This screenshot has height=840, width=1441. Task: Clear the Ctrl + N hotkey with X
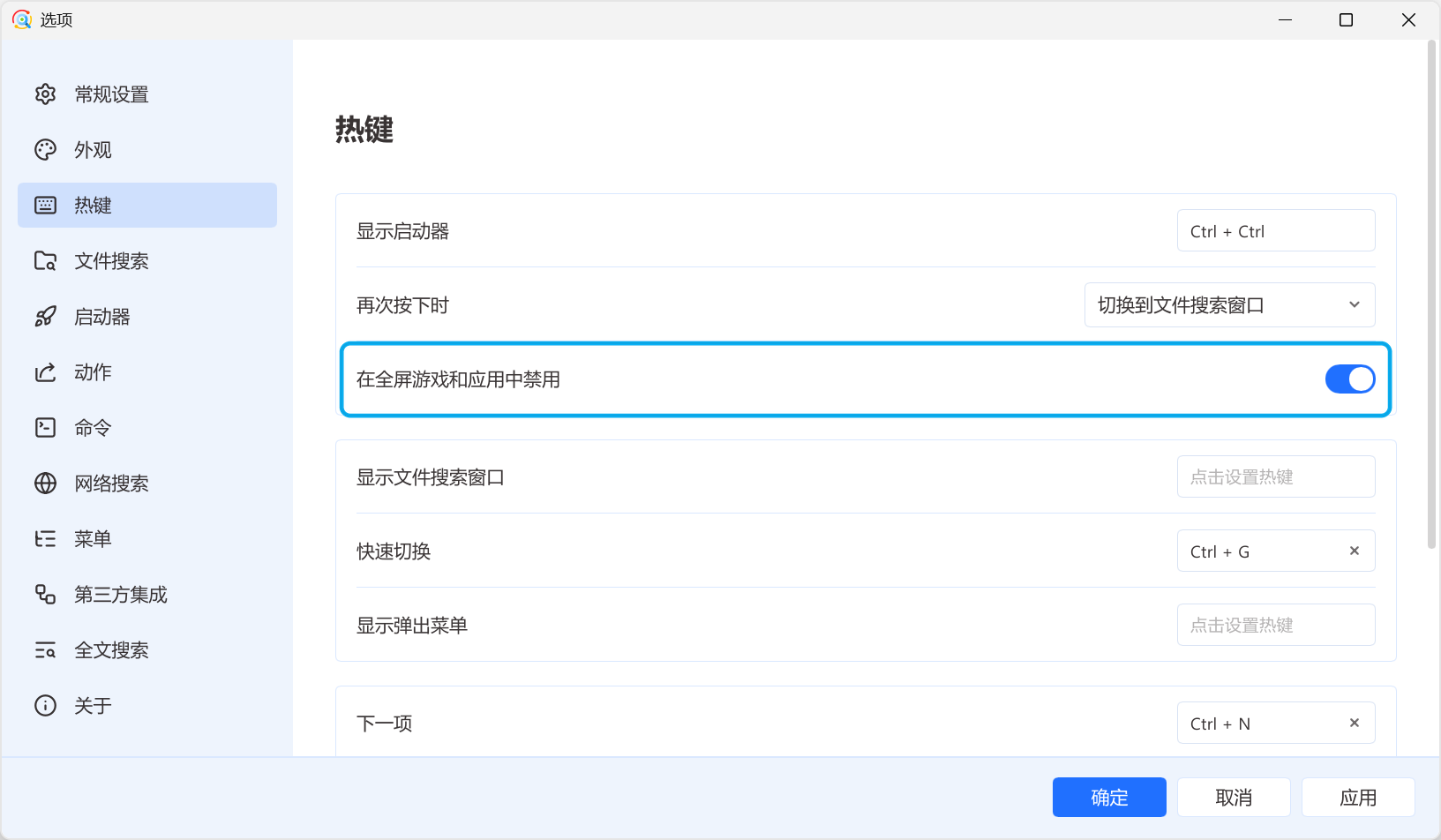(1355, 723)
